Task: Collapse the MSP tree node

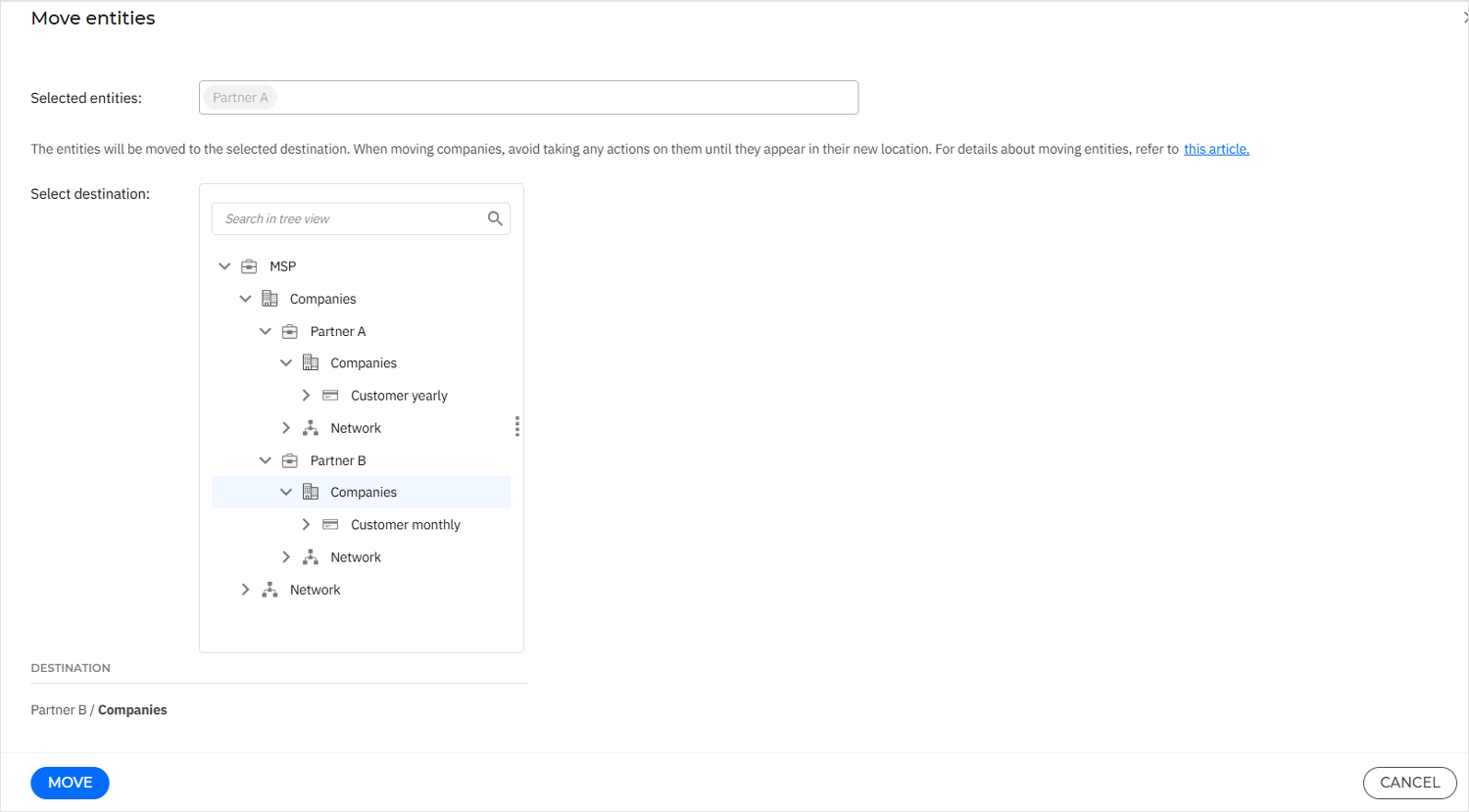Action: [224, 265]
